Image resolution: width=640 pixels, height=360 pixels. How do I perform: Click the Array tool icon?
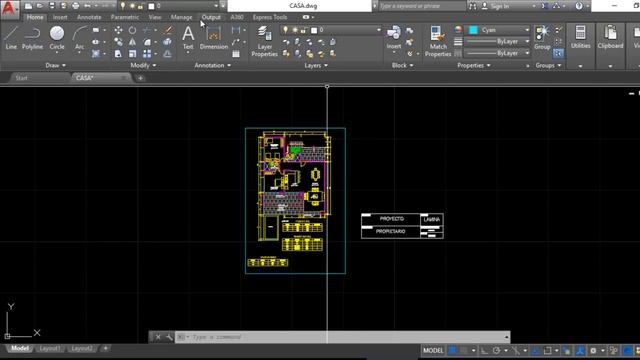coord(147,54)
